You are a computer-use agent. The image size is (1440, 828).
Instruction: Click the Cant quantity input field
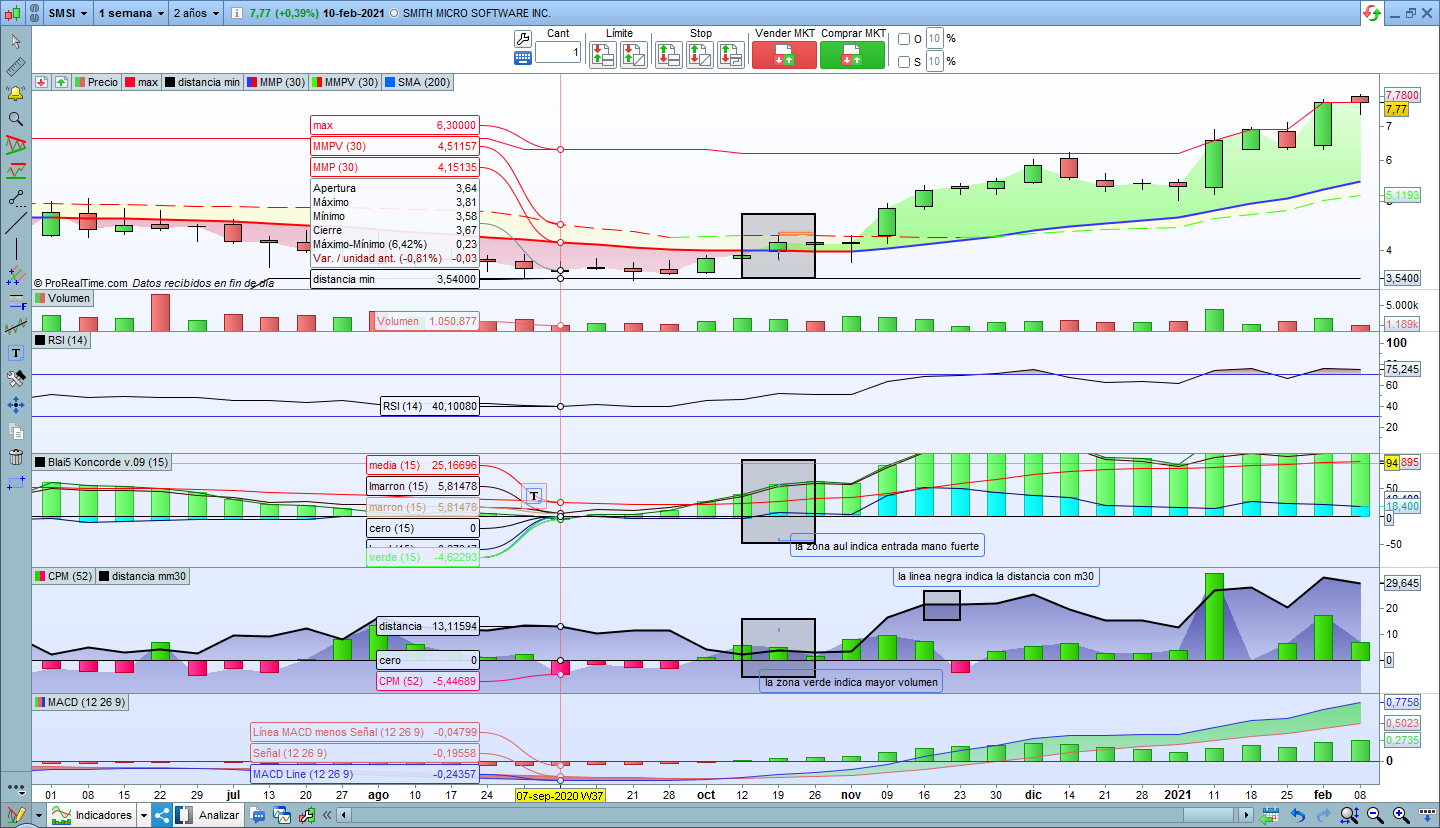pyautogui.click(x=558, y=53)
